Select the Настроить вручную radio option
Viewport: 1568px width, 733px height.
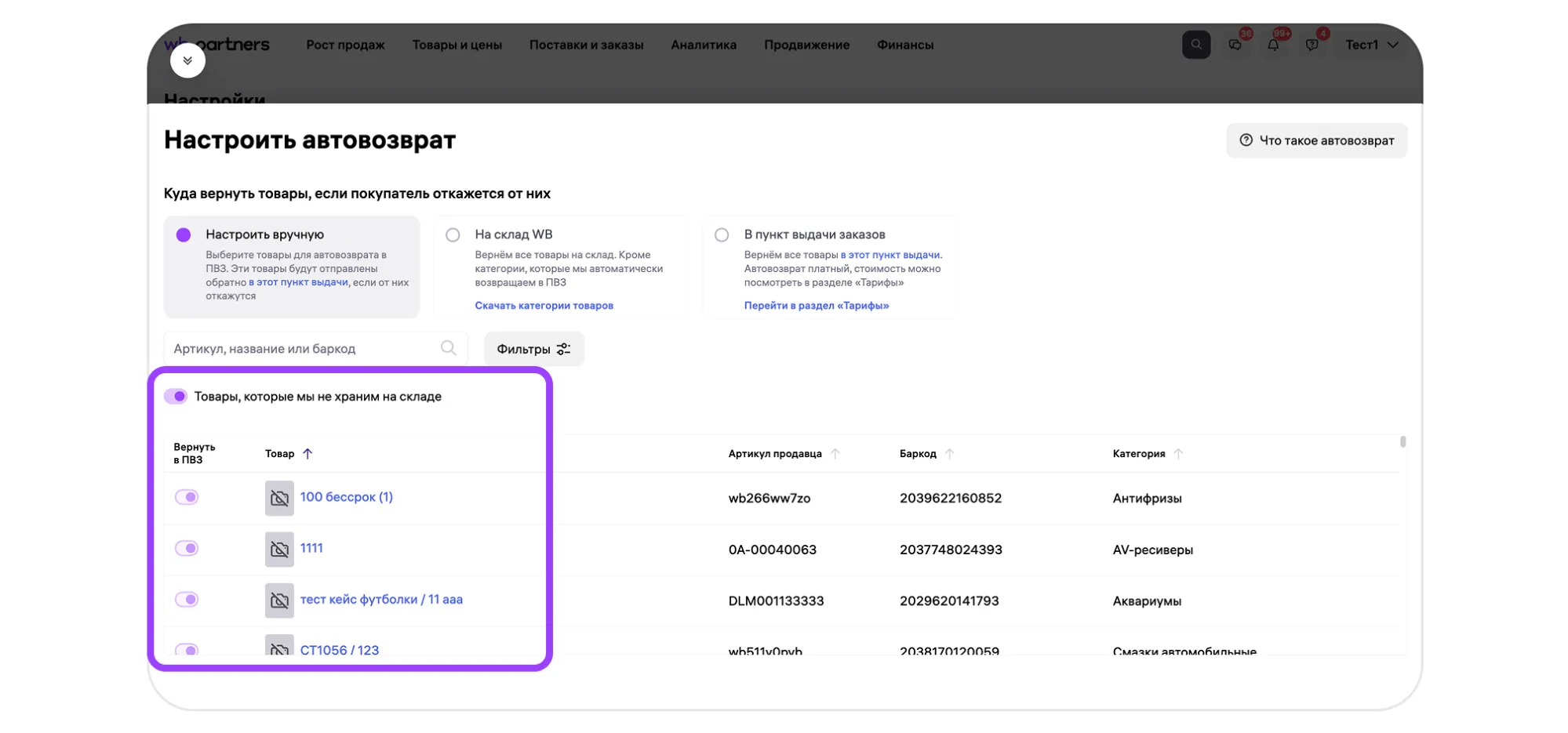pos(184,234)
